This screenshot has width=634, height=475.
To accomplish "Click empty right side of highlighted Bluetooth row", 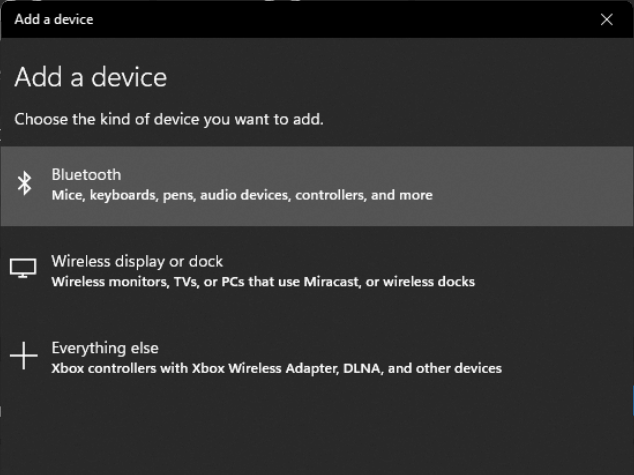I will pos(534,186).
